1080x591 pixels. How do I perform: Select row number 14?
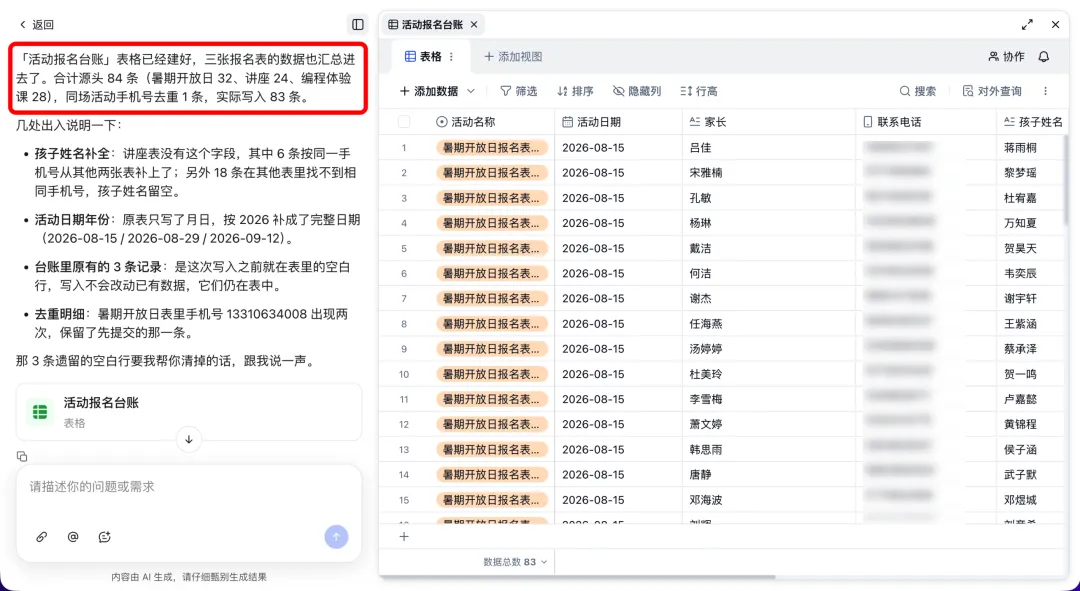[x=404, y=475]
